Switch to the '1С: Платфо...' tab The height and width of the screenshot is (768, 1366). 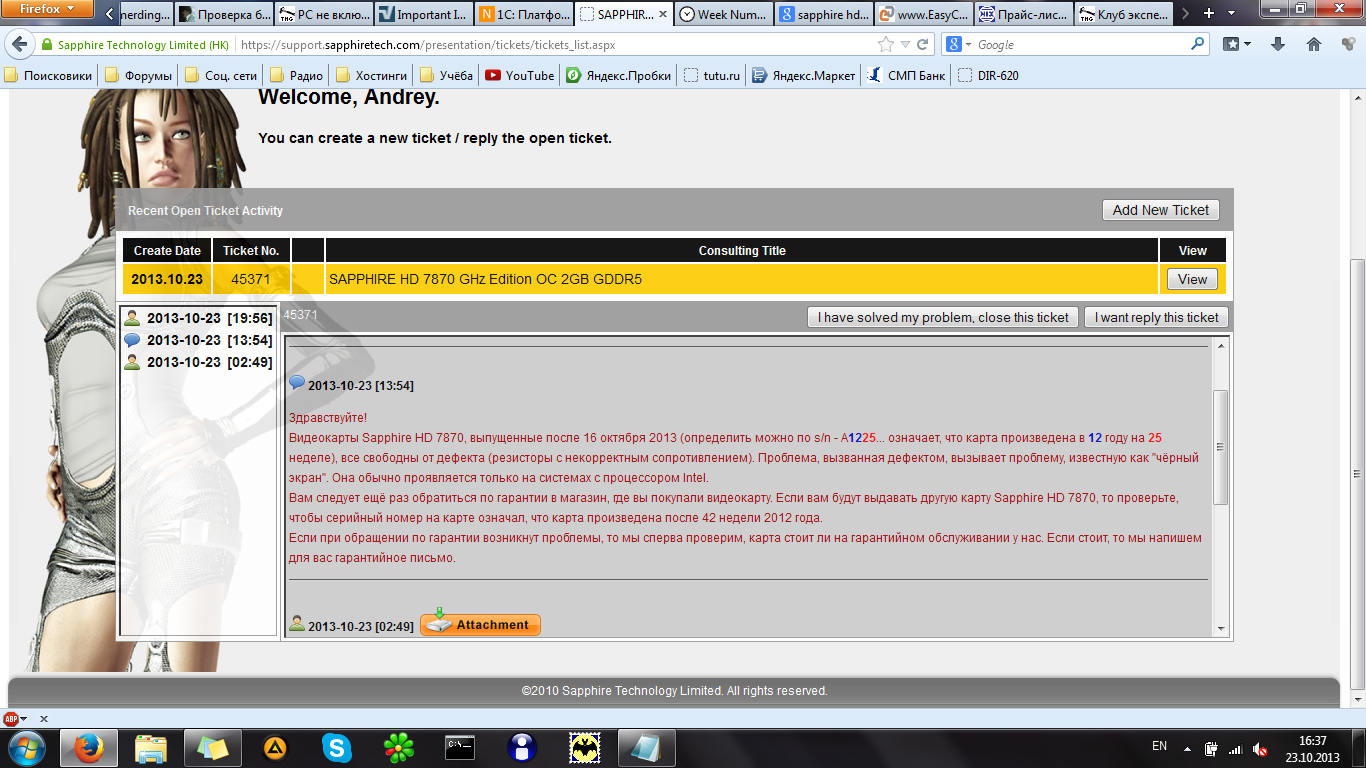(x=523, y=15)
